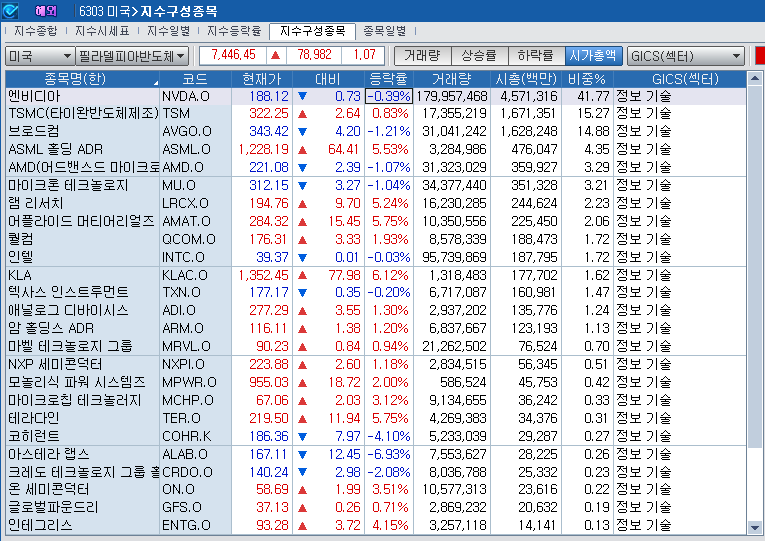Select 애널로그 디바이시스 row name
The height and width of the screenshot is (541, 765).
[x=68, y=310]
